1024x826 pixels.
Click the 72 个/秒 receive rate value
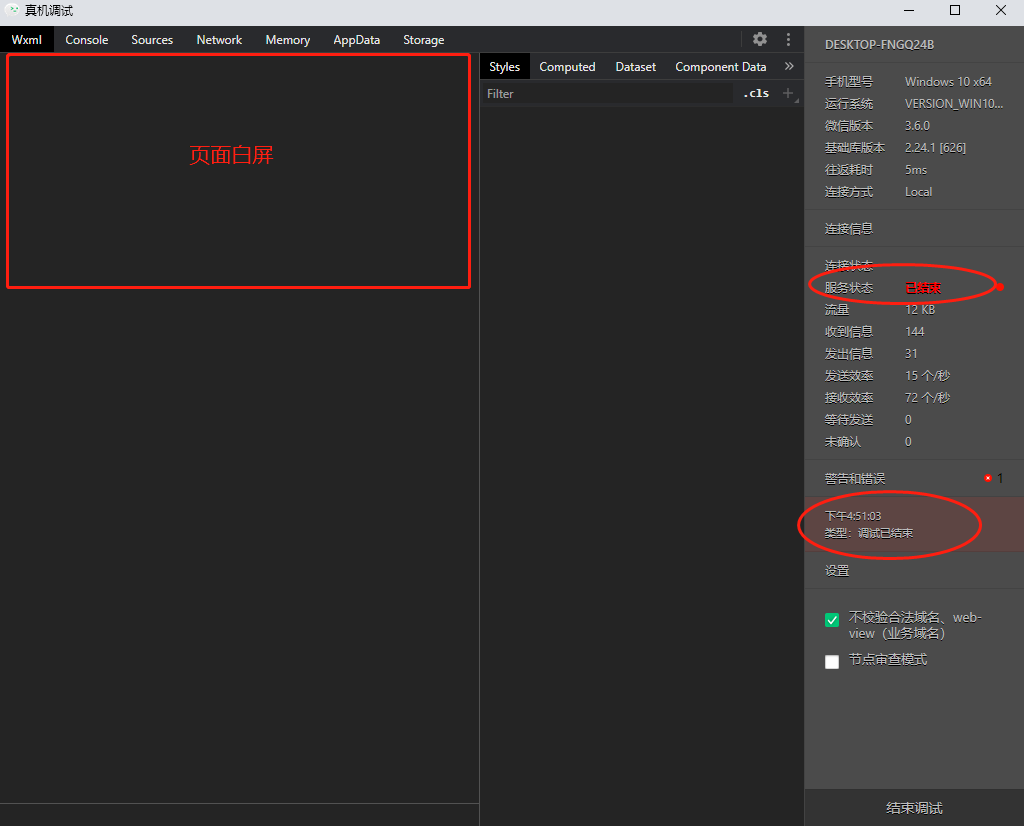pos(927,398)
